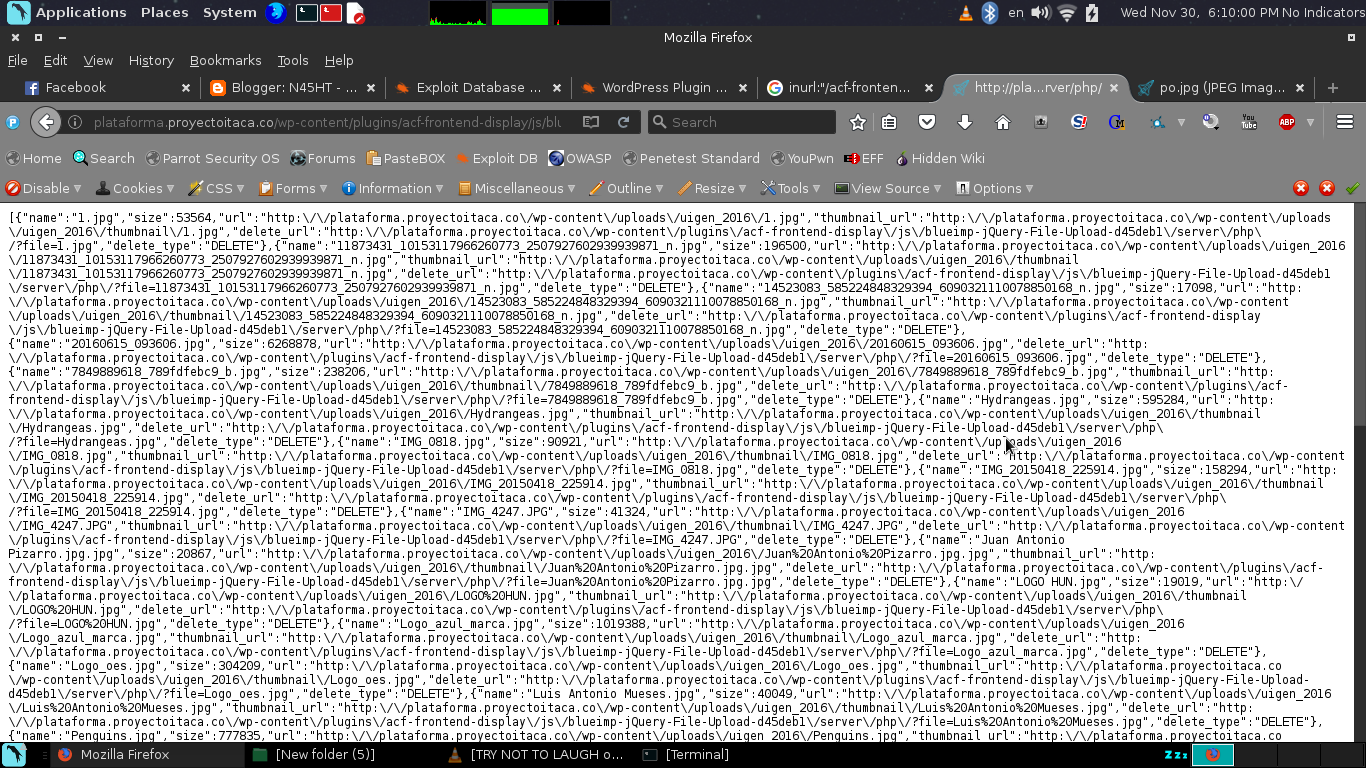The height and width of the screenshot is (768, 1366).
Task: Open Downloads via the down-arrow icon
Action: [963, 121]
